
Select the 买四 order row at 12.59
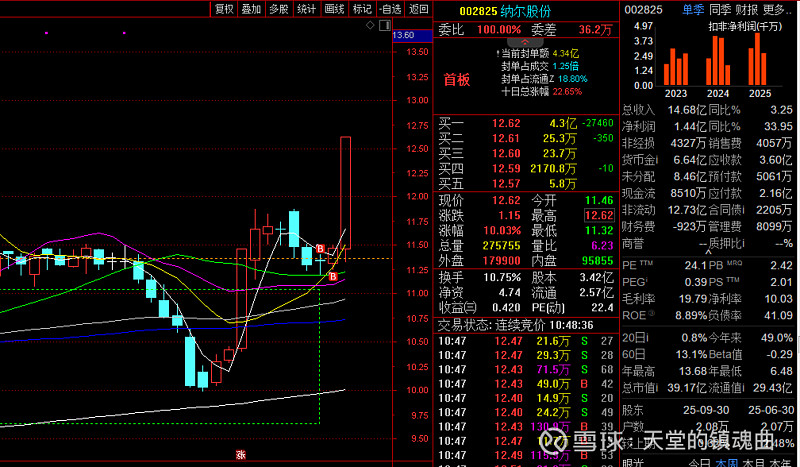tap(526, 168)
